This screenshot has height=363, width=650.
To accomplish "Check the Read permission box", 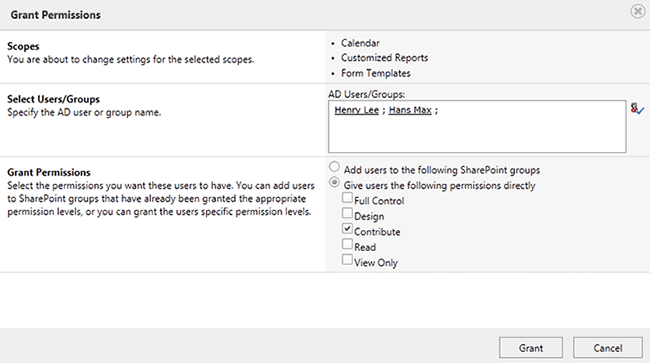I will pos(347,244).
